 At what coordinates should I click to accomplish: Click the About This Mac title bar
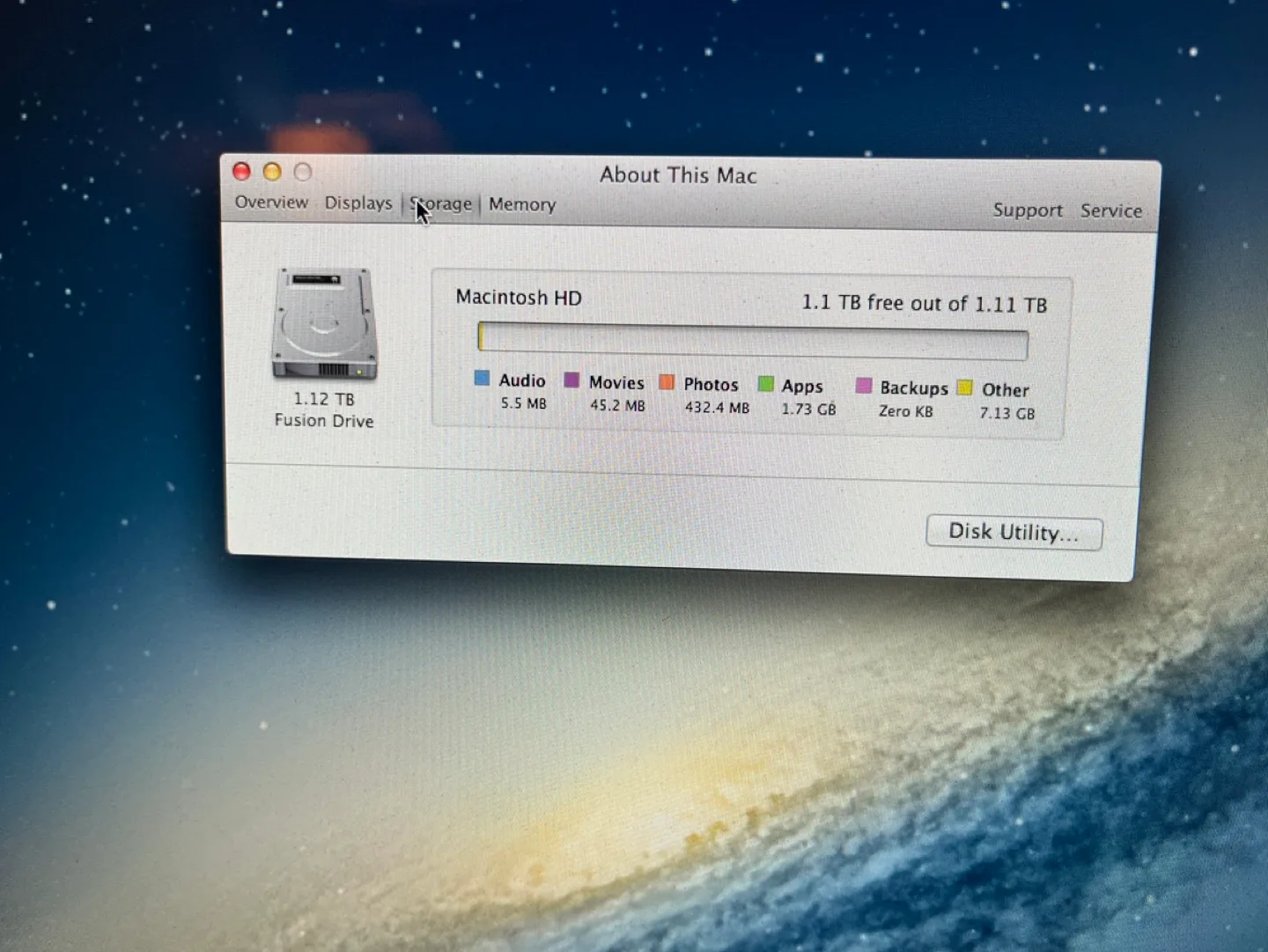678,174
